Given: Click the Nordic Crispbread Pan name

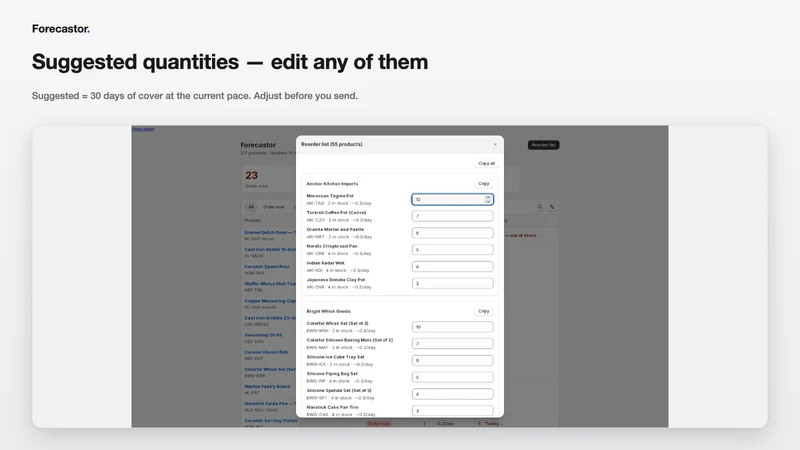Looking at the screenshot, I should (x=332, y=246).
